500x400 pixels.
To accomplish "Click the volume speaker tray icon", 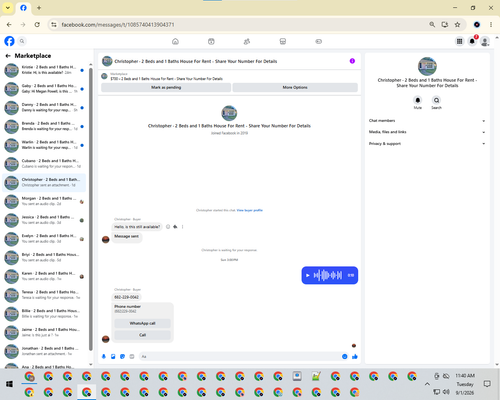I will tap(446, 392).
